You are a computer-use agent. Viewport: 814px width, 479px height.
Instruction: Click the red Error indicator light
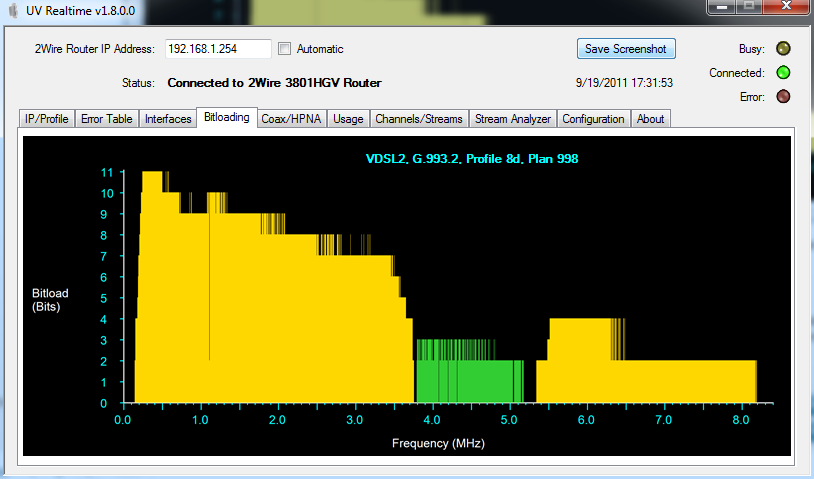pos(784,97)
